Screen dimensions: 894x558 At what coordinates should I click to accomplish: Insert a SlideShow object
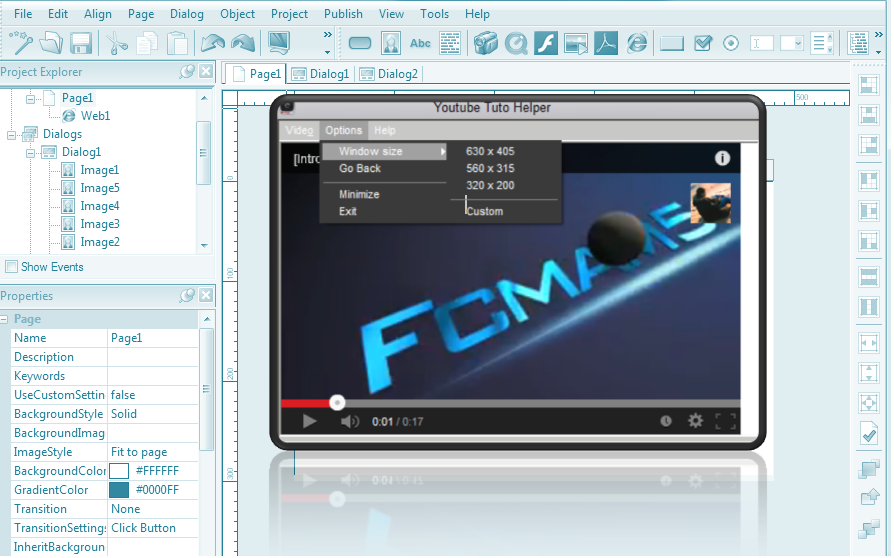(x=576, y=43)
